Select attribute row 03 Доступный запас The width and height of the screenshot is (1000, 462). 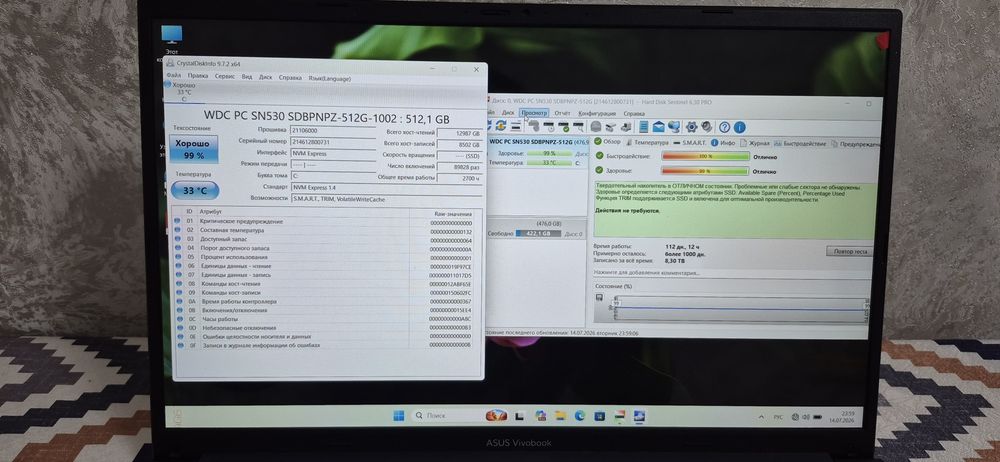pyautogui.click(x=325, y=239)
